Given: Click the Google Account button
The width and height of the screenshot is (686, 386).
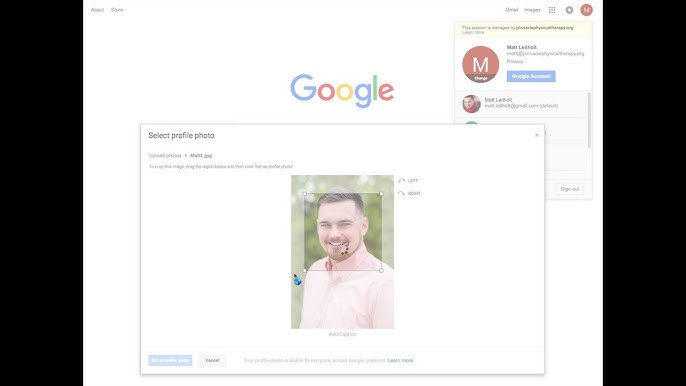Looking at the screenshot, I should [531, 76].
